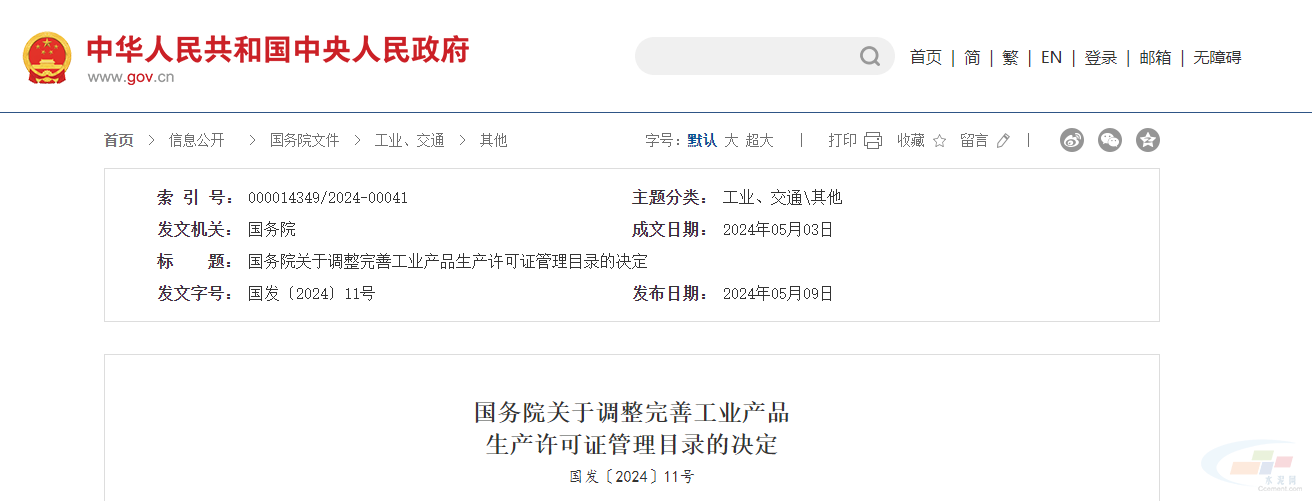Viewport: 1312px width, 501px height.
Task: Click the search magnifier icon
Action: [x=870, y=56]
